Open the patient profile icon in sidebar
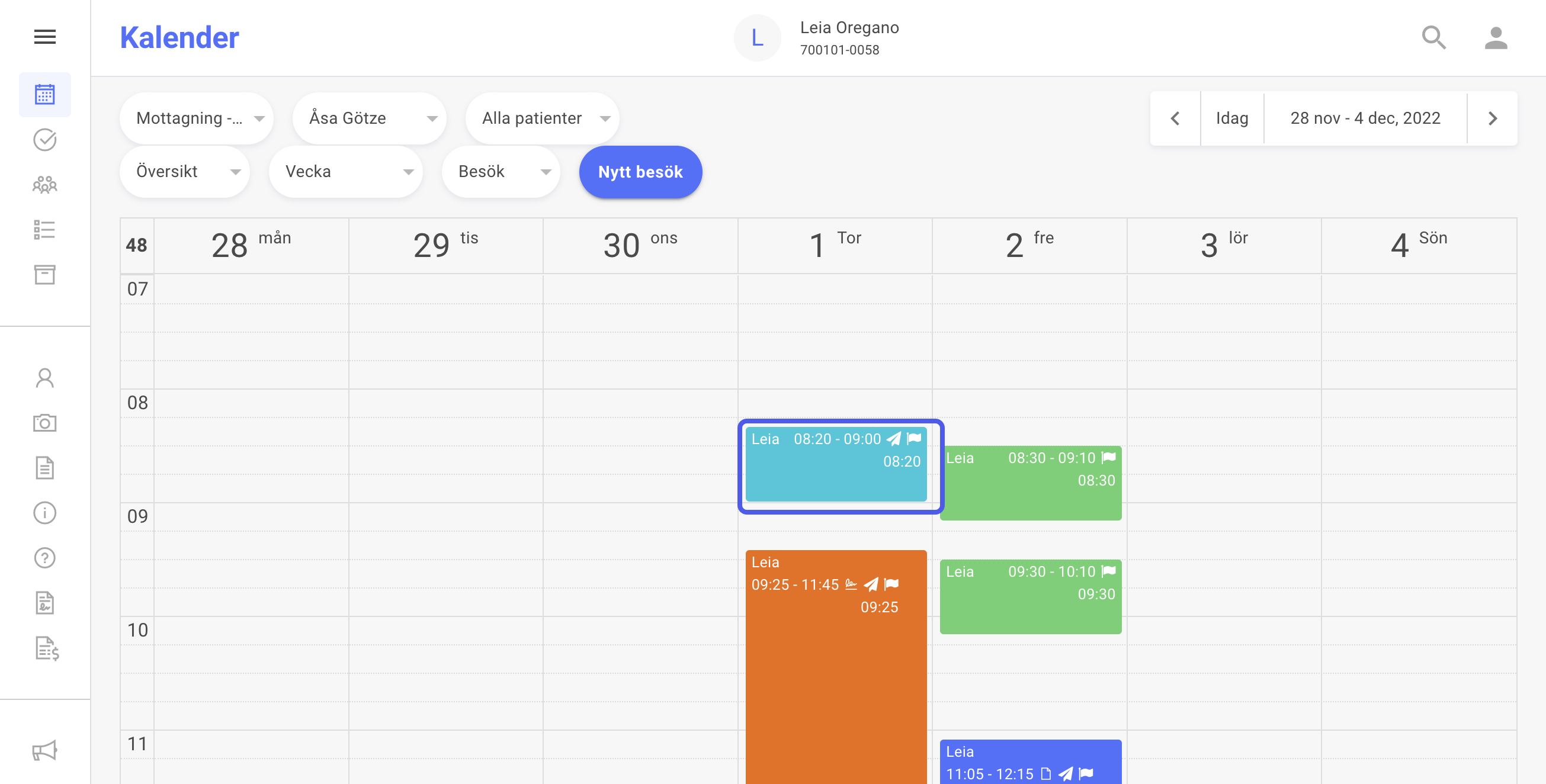Image resolution: width=1546 pixels, height=784 pixels. click(44, 378)
